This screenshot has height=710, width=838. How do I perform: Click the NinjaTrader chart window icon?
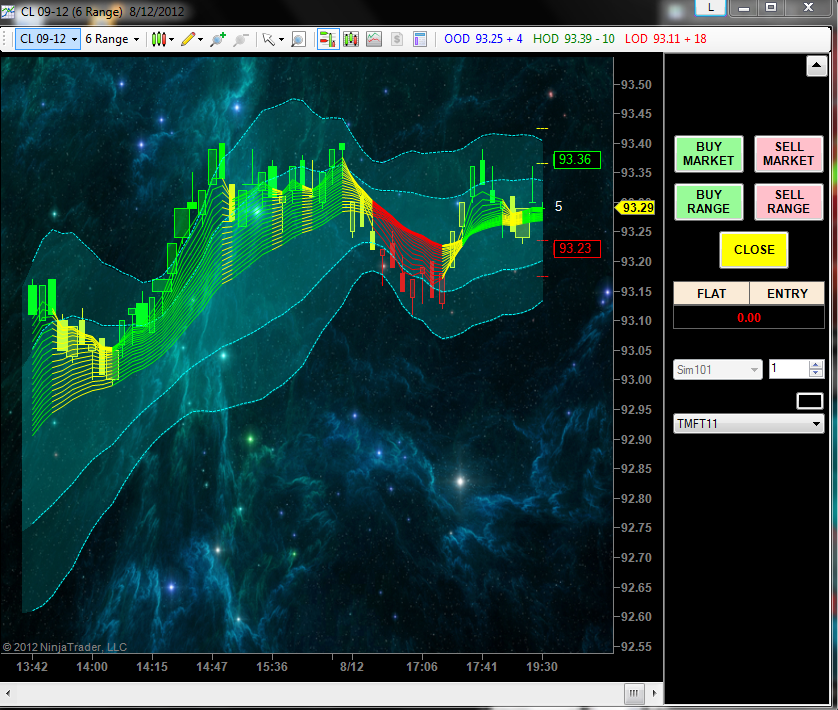point(8,11)
